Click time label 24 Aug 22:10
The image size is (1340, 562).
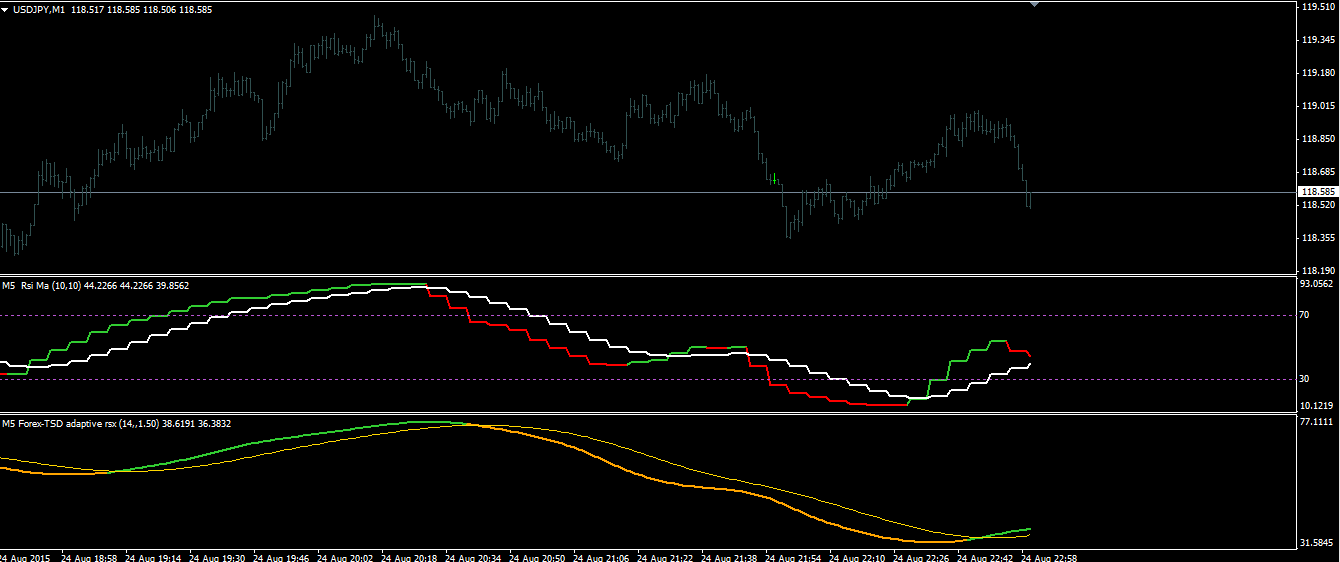coord(859,556)
